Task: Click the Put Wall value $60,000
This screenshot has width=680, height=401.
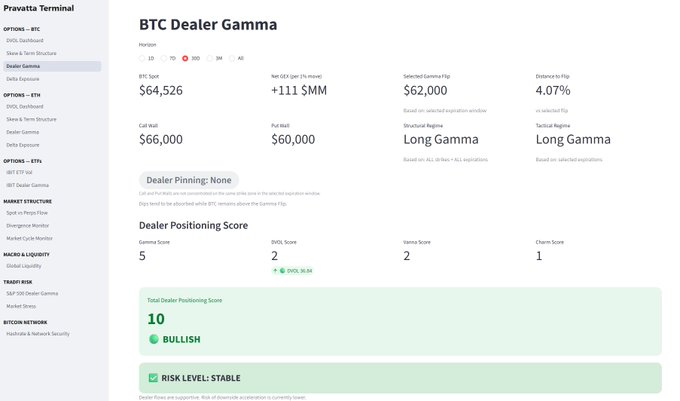Action: tap(293, 139)
